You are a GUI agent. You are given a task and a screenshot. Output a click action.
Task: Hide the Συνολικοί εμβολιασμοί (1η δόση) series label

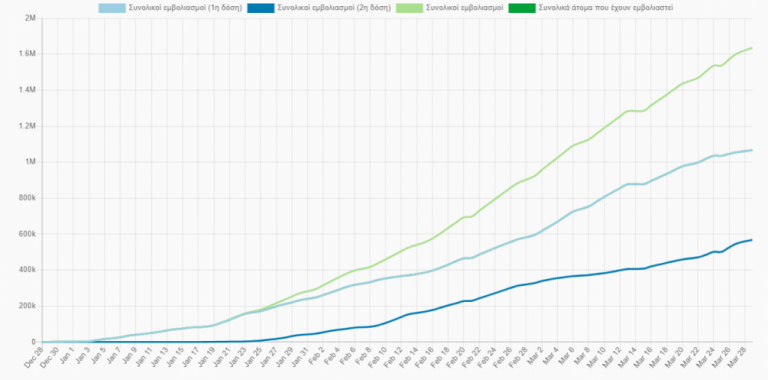tap(185, 8)
